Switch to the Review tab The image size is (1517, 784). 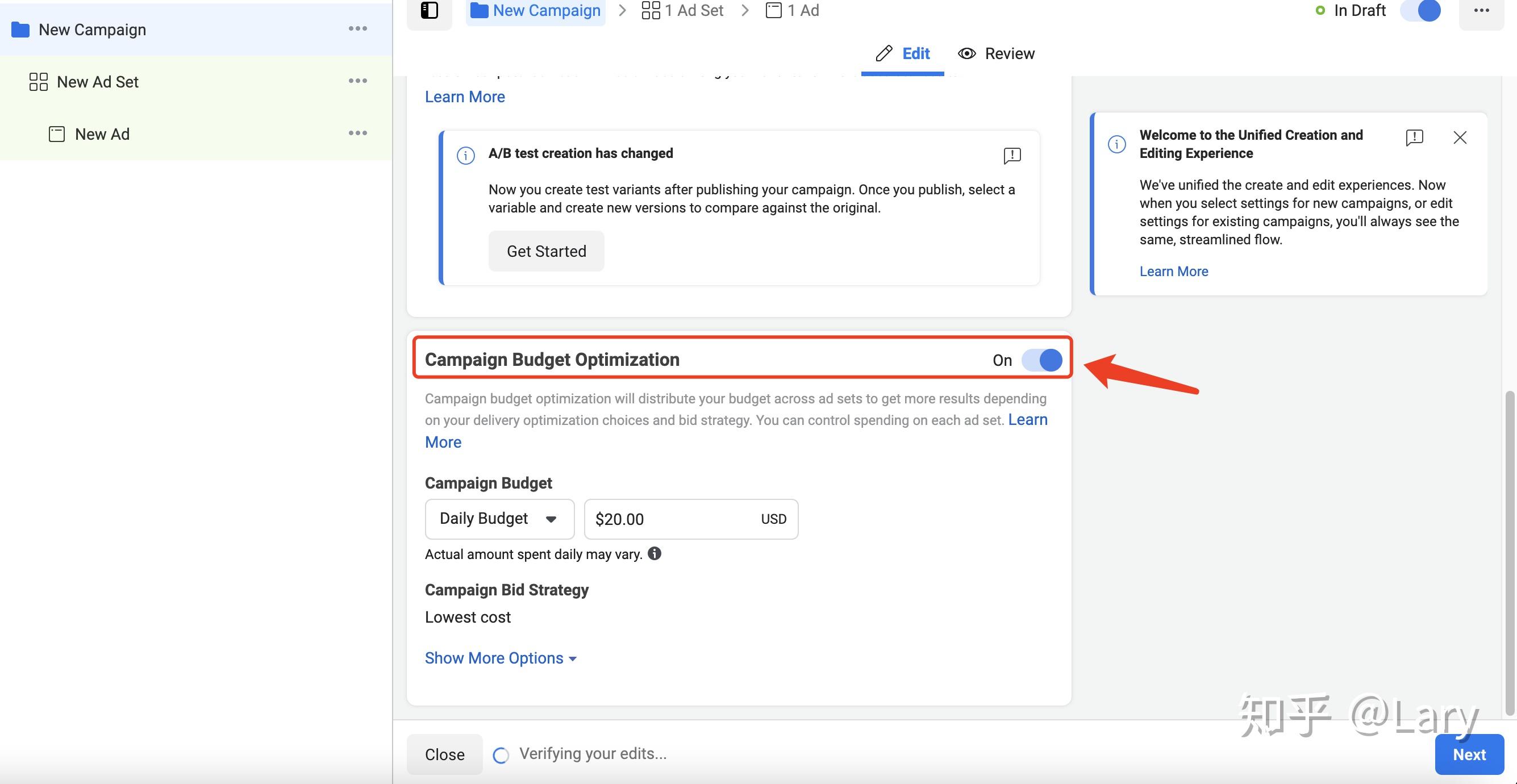point(996,53)
